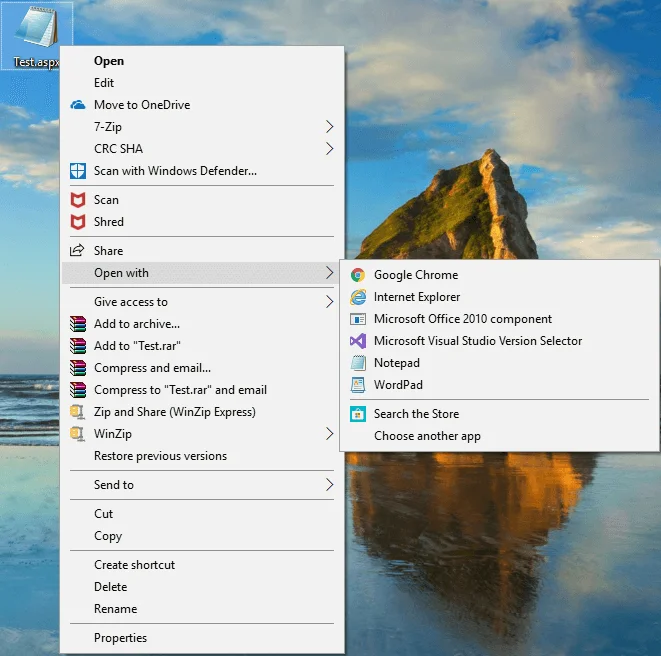The width and height of the screenshot is (661, 656).
Task: Expand the Open with submenu arrow
Action: [x=330, y=273]
